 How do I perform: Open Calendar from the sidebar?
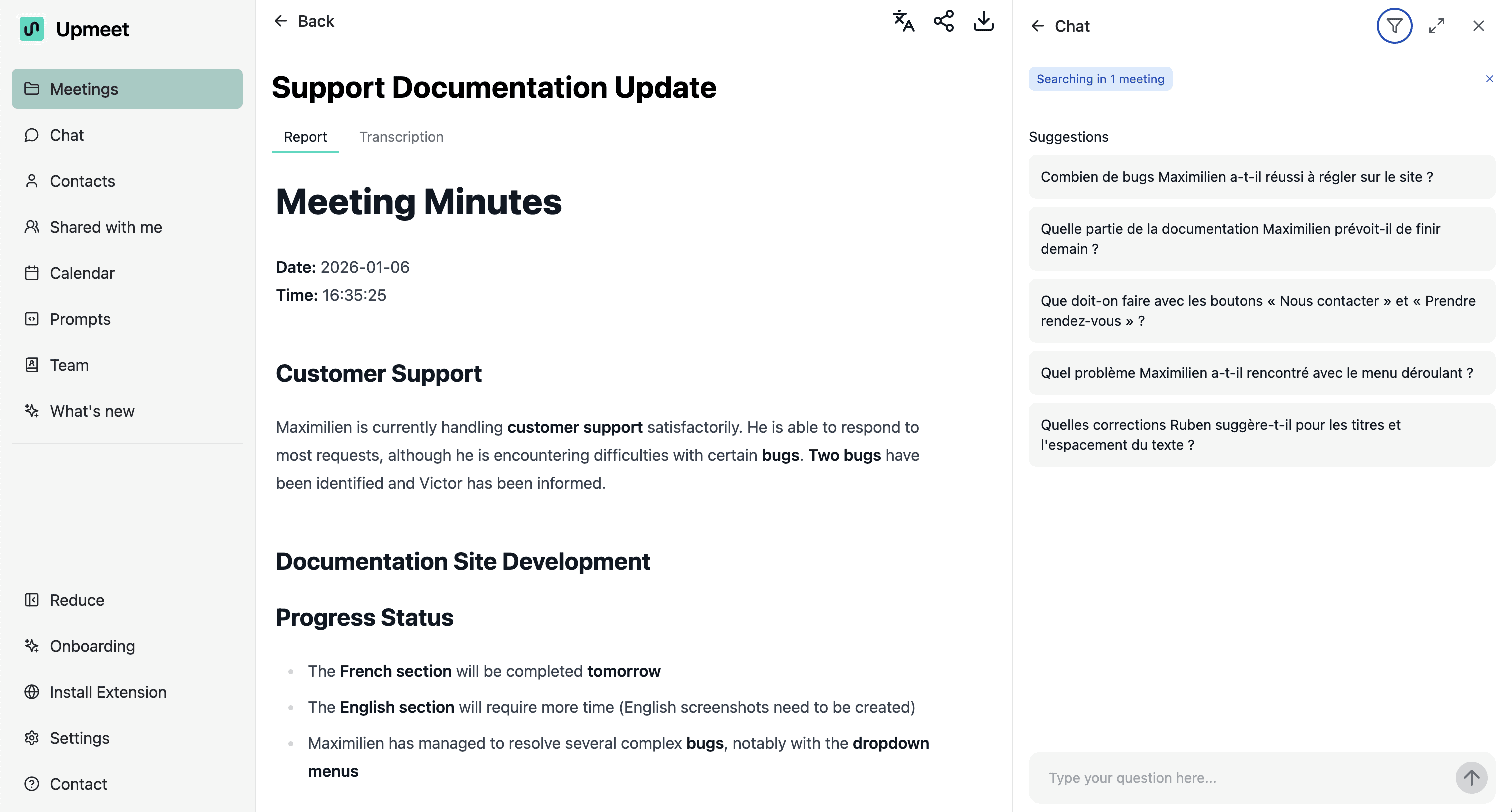(81, 273)
